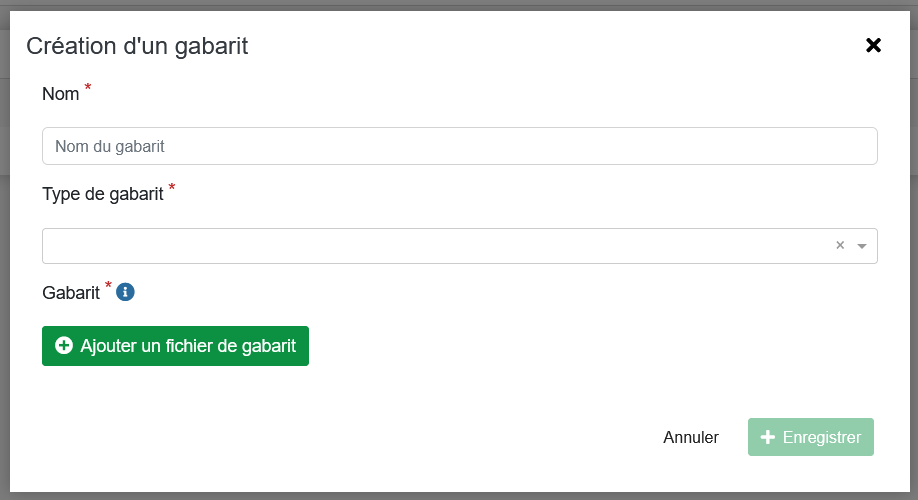Save using the Enregistrer button
Viewport: 918px width, 500px height.
pyautogui.click(x=811, y=437)
